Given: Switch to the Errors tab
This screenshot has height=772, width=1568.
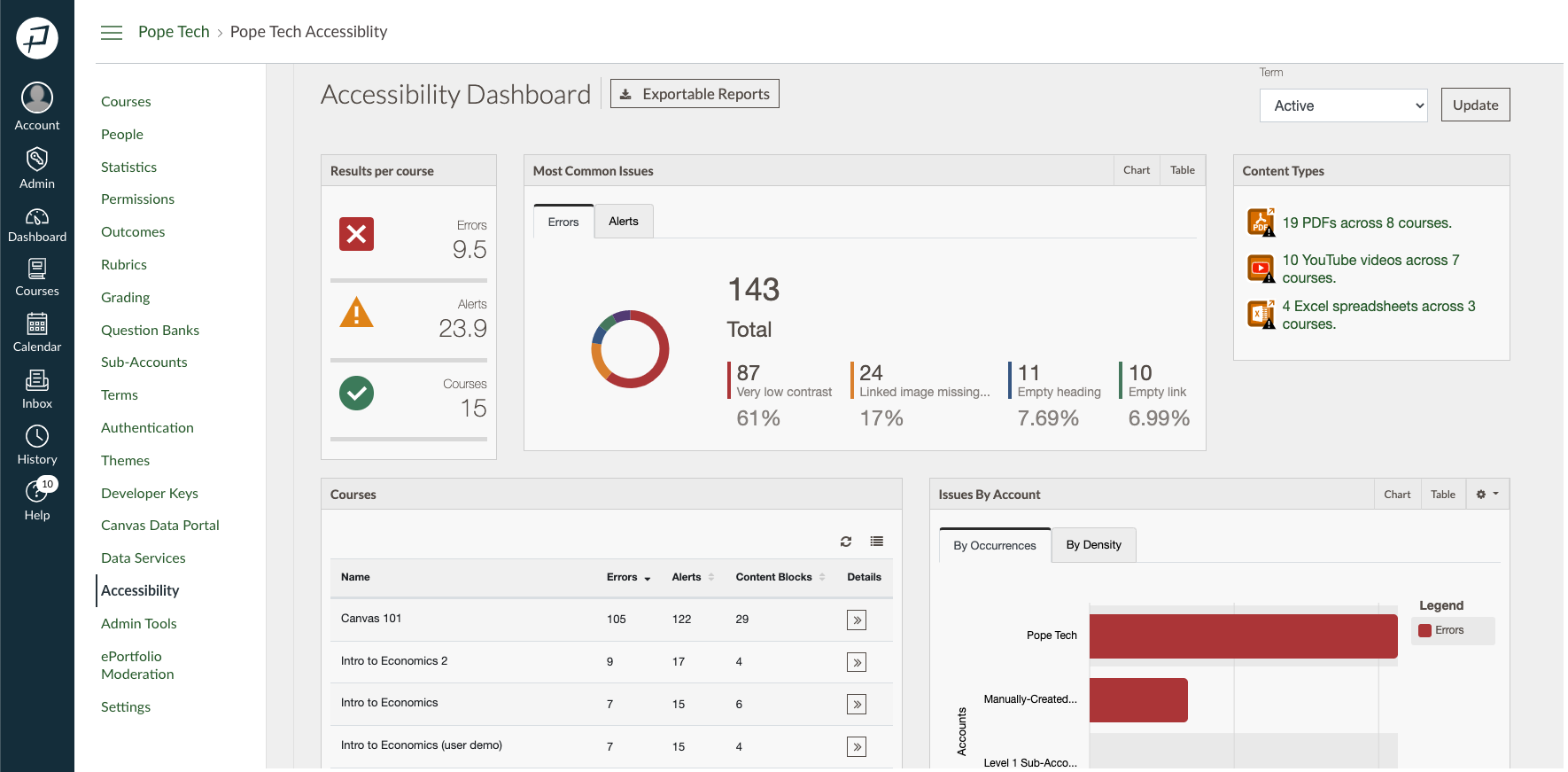Looking at the screenshot, I should (563, 222).
